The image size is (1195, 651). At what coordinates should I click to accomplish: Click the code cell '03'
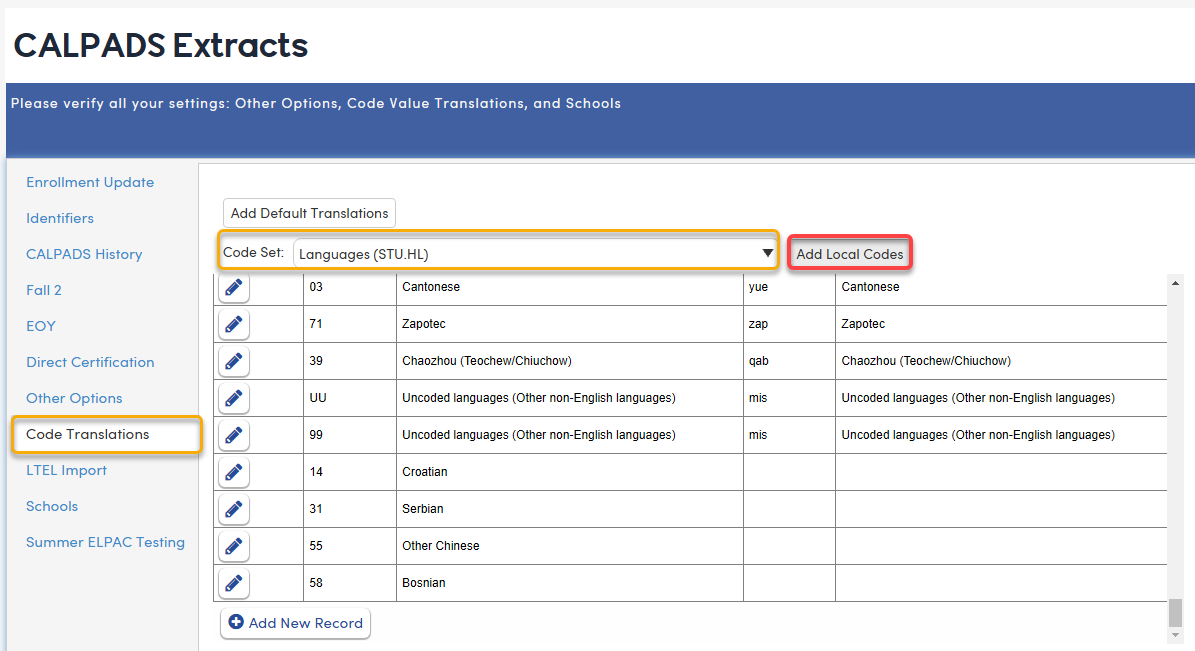click(350, 287)
